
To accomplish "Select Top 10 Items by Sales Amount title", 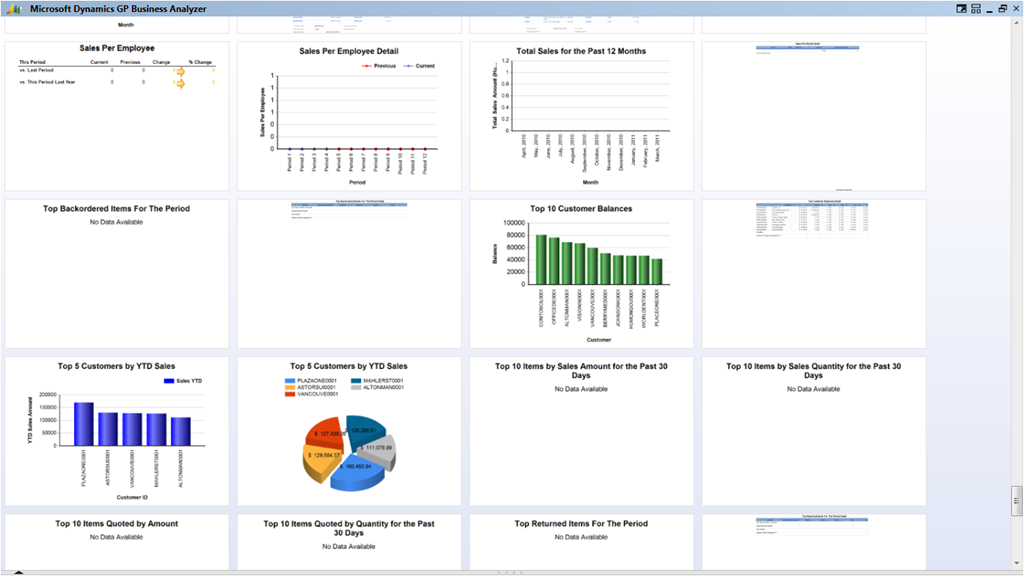I will click(581, 371).
